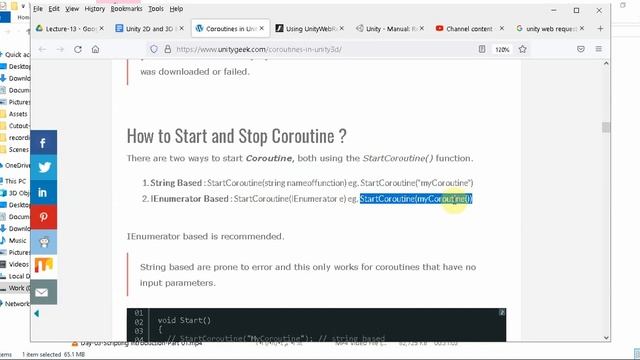Open the View menu
The image size is (640, 360).
point(72,9)
